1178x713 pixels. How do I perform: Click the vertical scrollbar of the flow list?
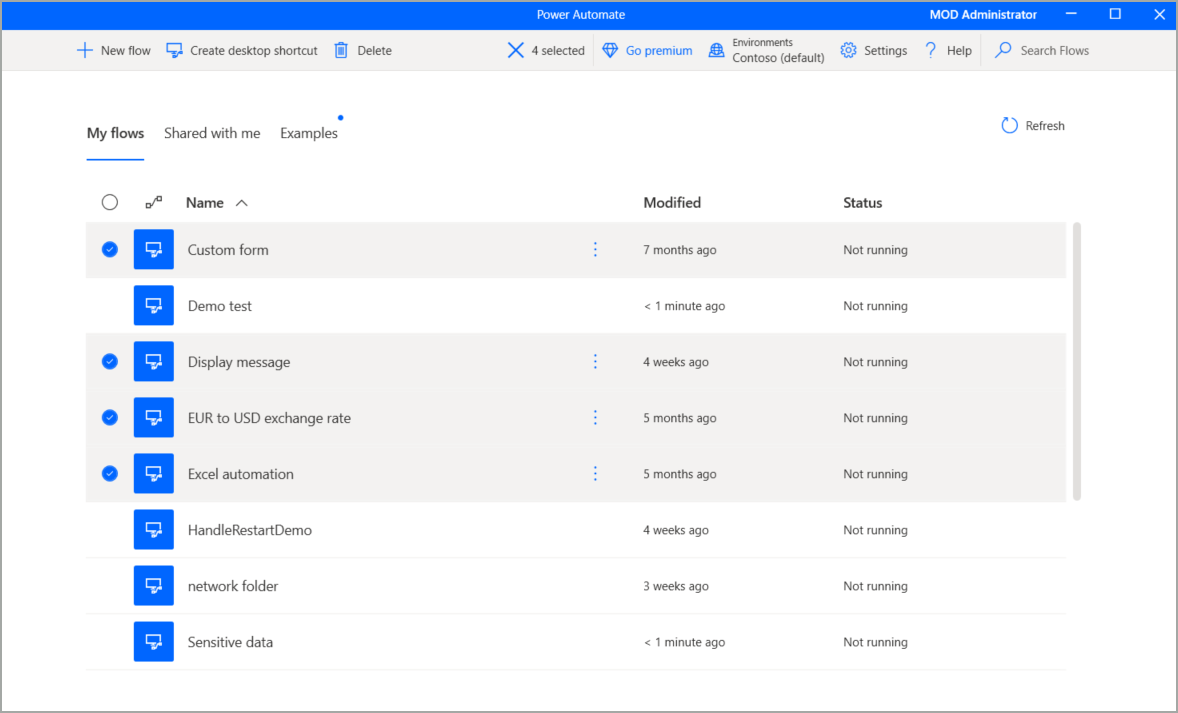(x=1076, y=360)
